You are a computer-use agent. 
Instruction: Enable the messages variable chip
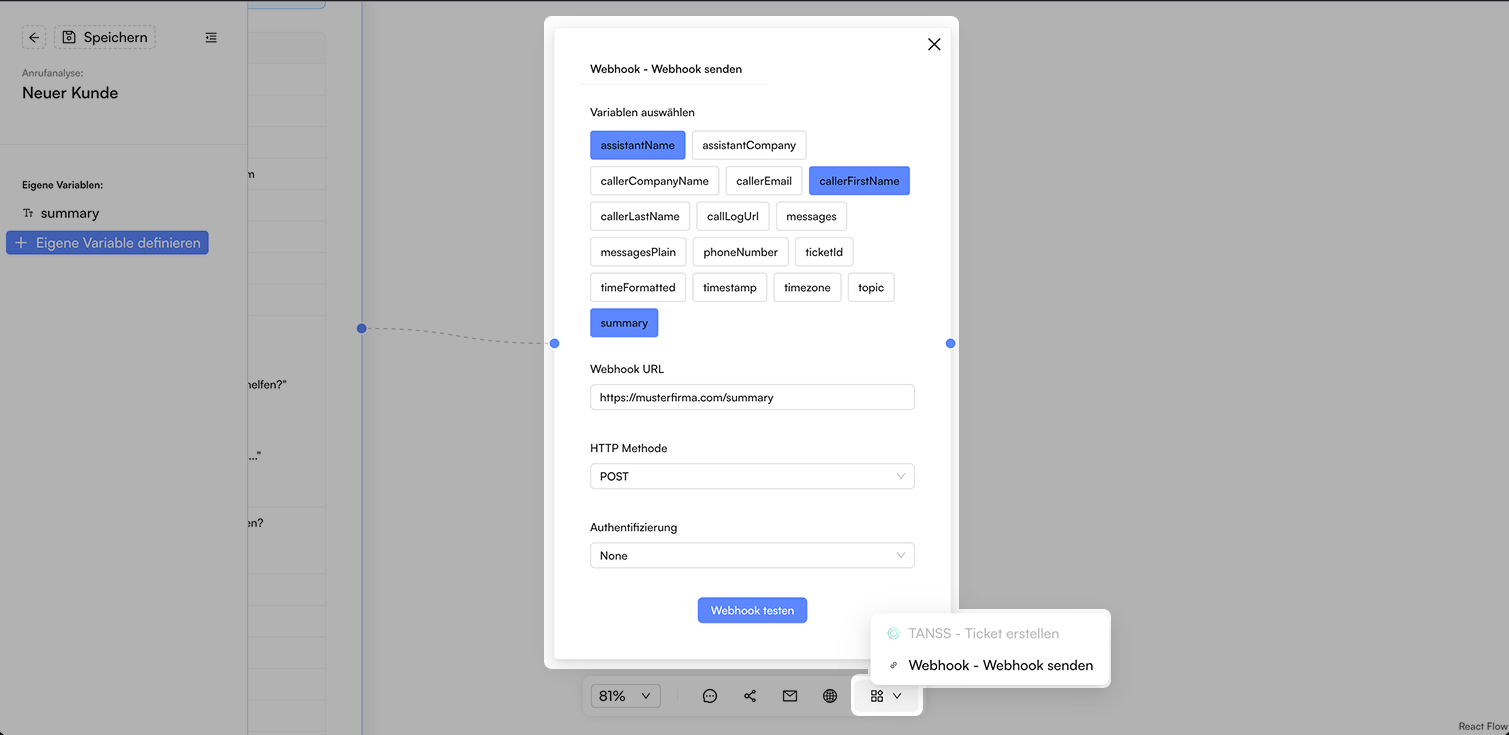tap(811, 216)
